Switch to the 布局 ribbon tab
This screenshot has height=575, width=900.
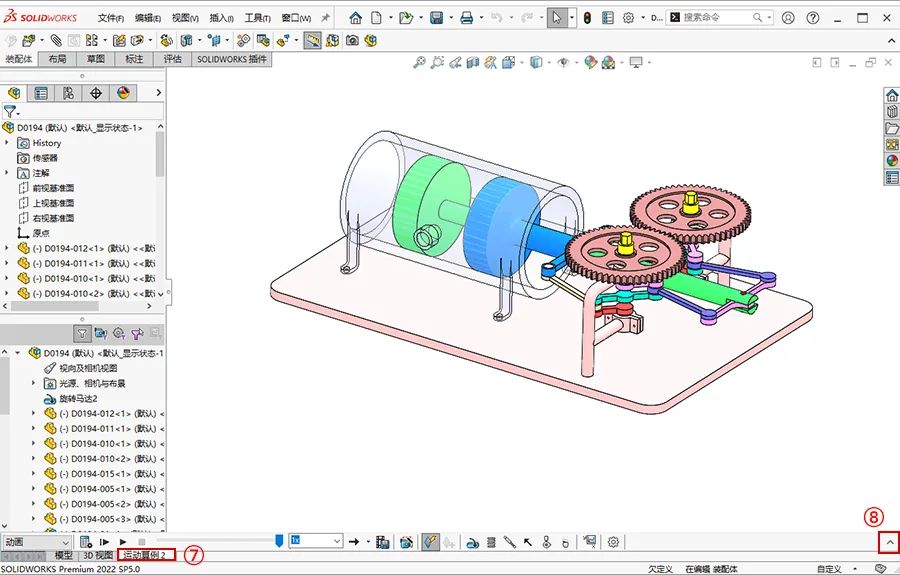57,59
